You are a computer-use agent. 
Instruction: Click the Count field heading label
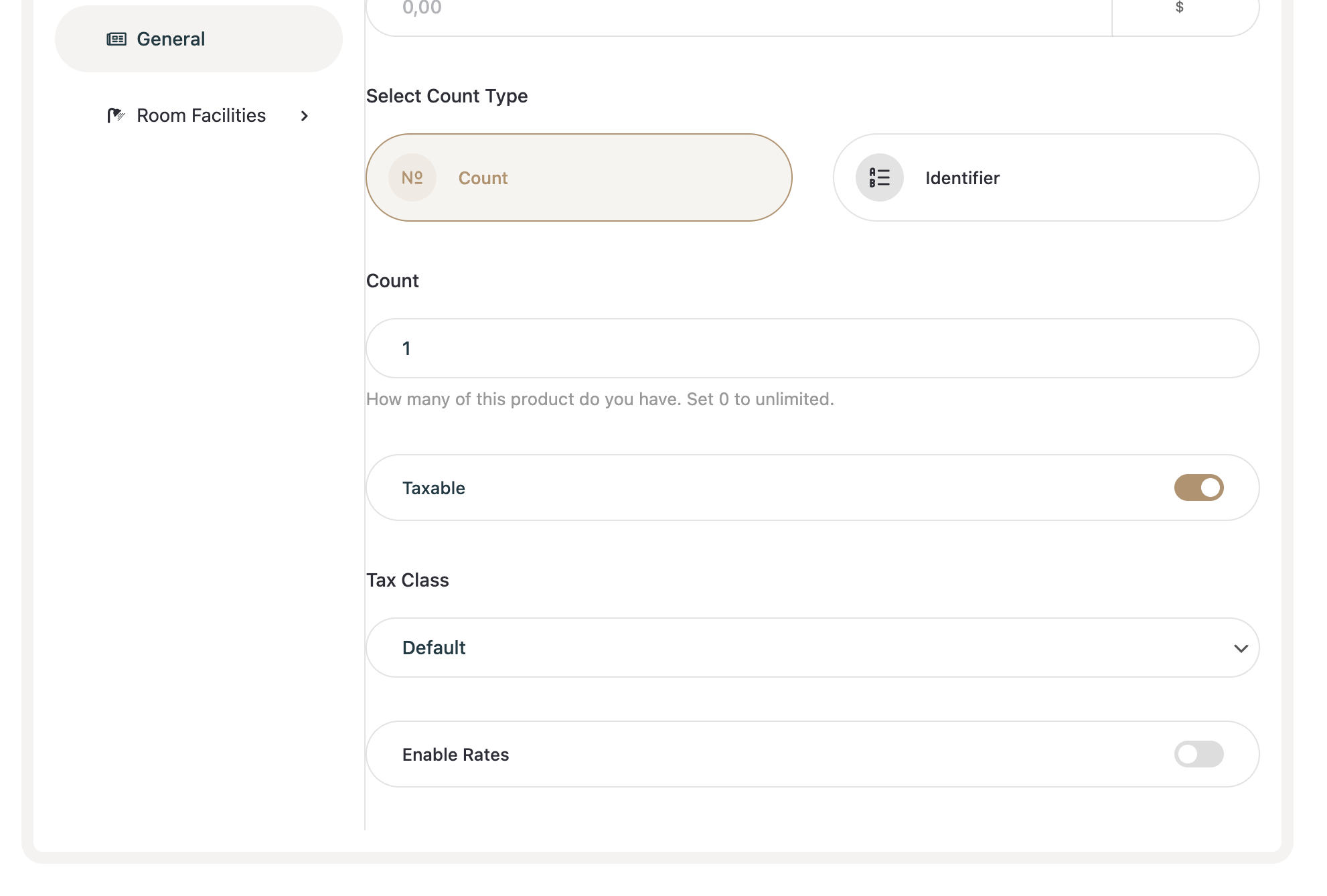[x=392, y=281]
